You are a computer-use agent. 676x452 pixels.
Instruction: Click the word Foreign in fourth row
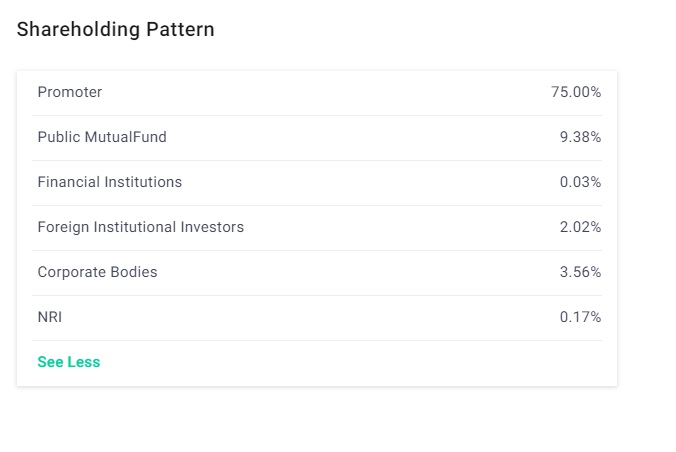tap(63, 227)
